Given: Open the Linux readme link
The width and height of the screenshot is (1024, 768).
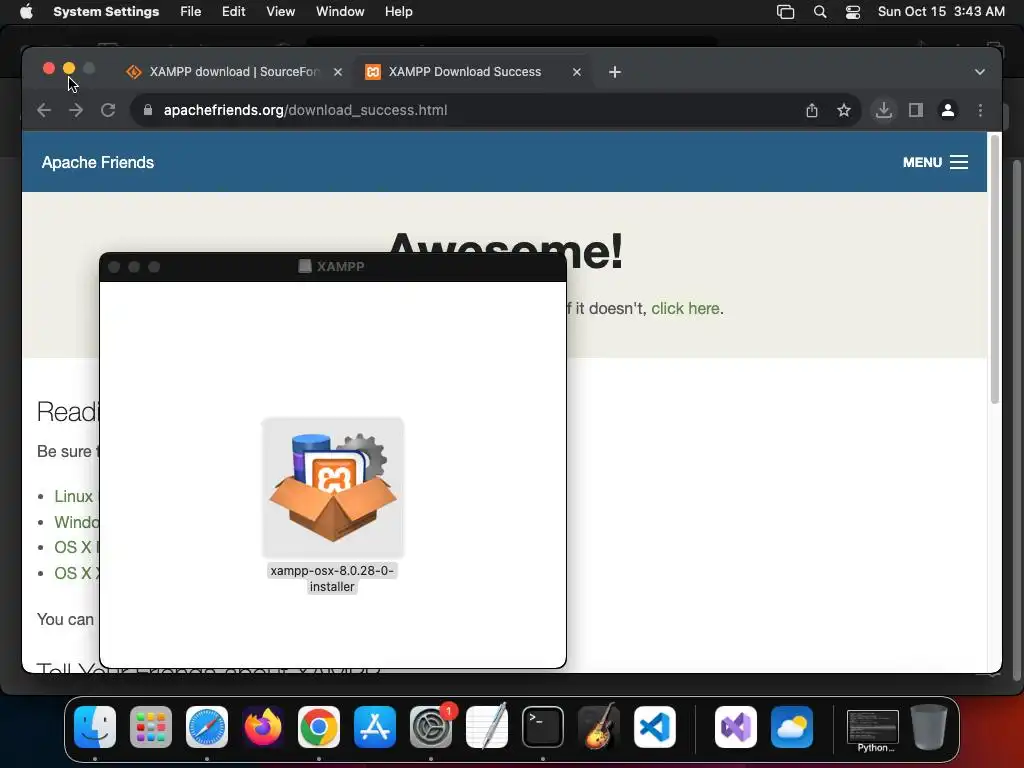Looking at the screenshot, I should coord(74,496).
